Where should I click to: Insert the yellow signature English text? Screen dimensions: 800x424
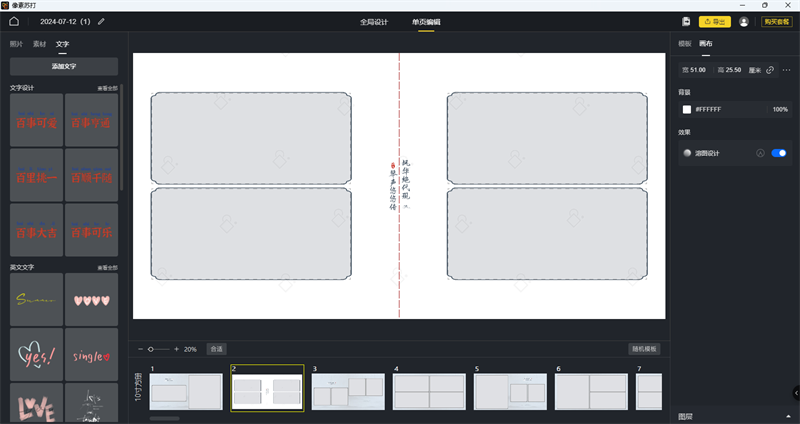pos(36,300)
